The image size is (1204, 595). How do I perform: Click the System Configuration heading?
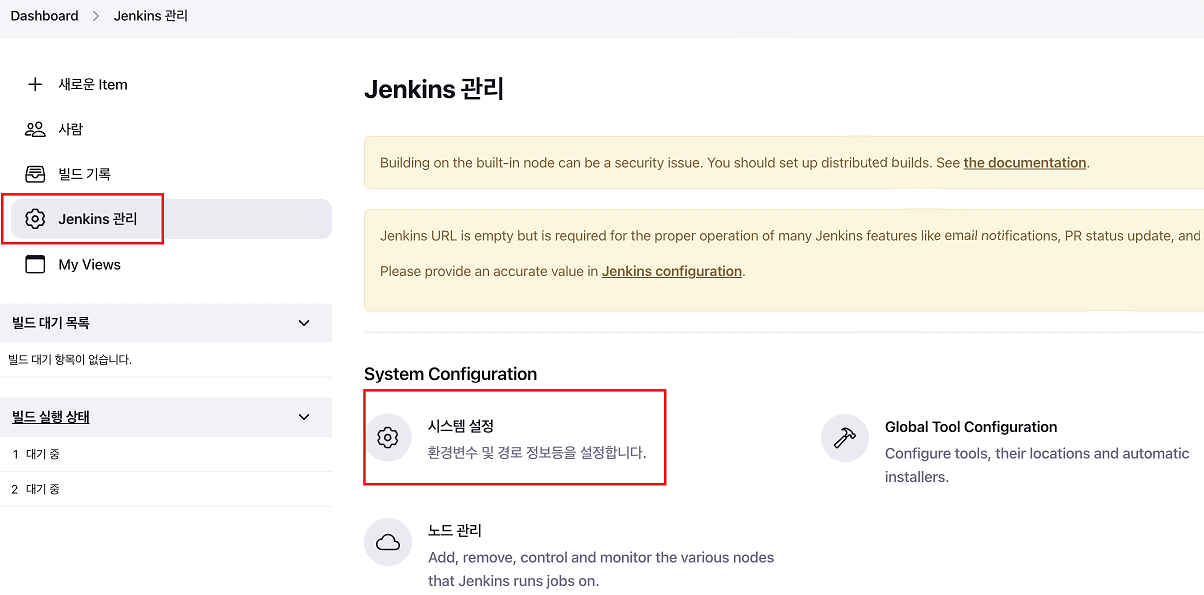coord(450,374)
